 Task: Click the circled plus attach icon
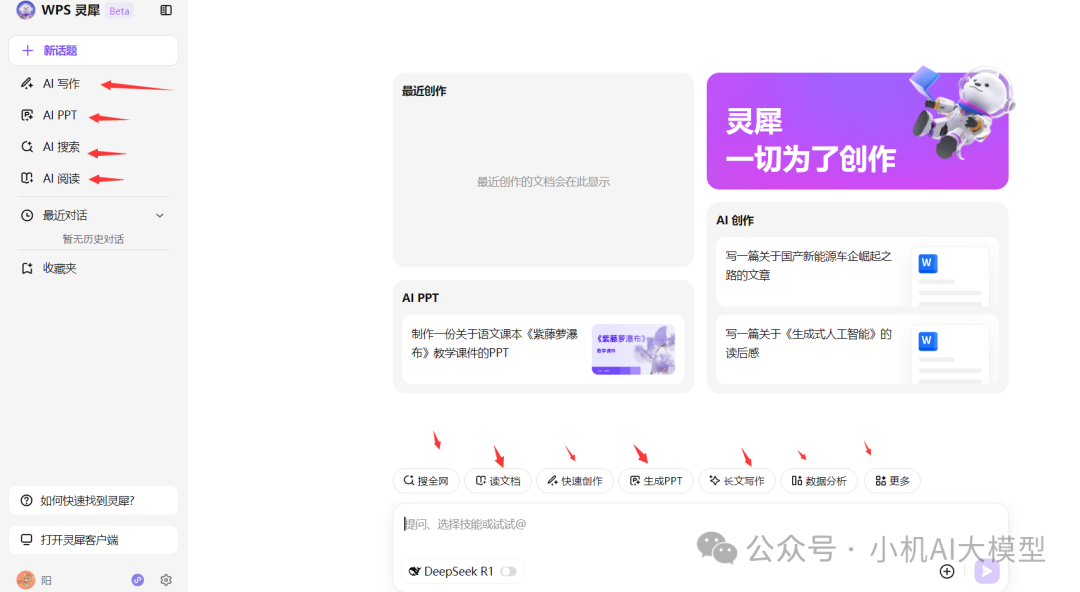pyautogui.click(x=947, y=571)
